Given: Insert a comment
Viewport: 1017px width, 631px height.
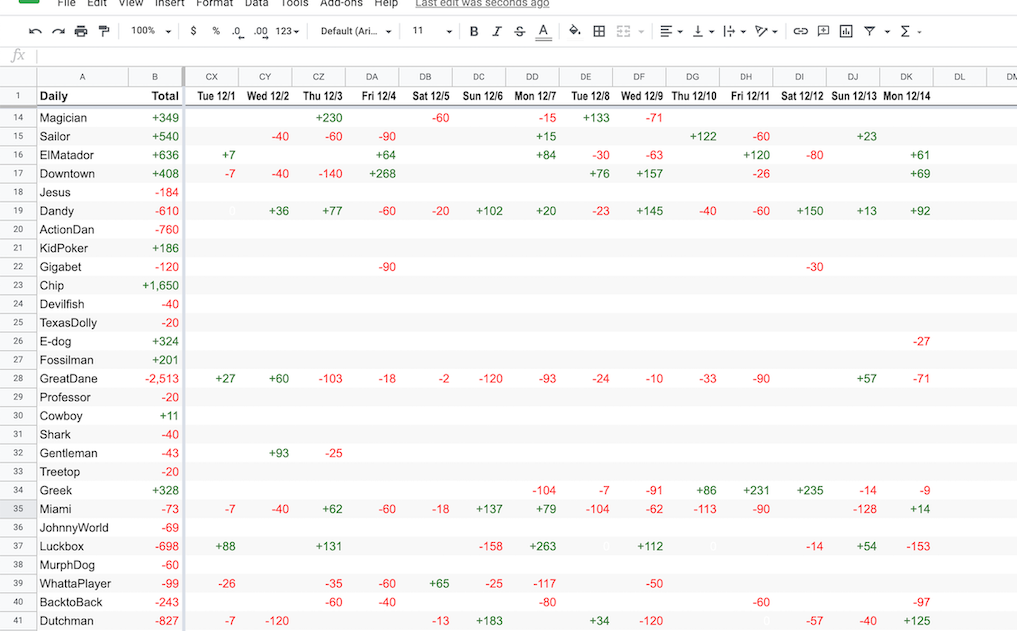Looking at the screenshot, I should point(822,31).
